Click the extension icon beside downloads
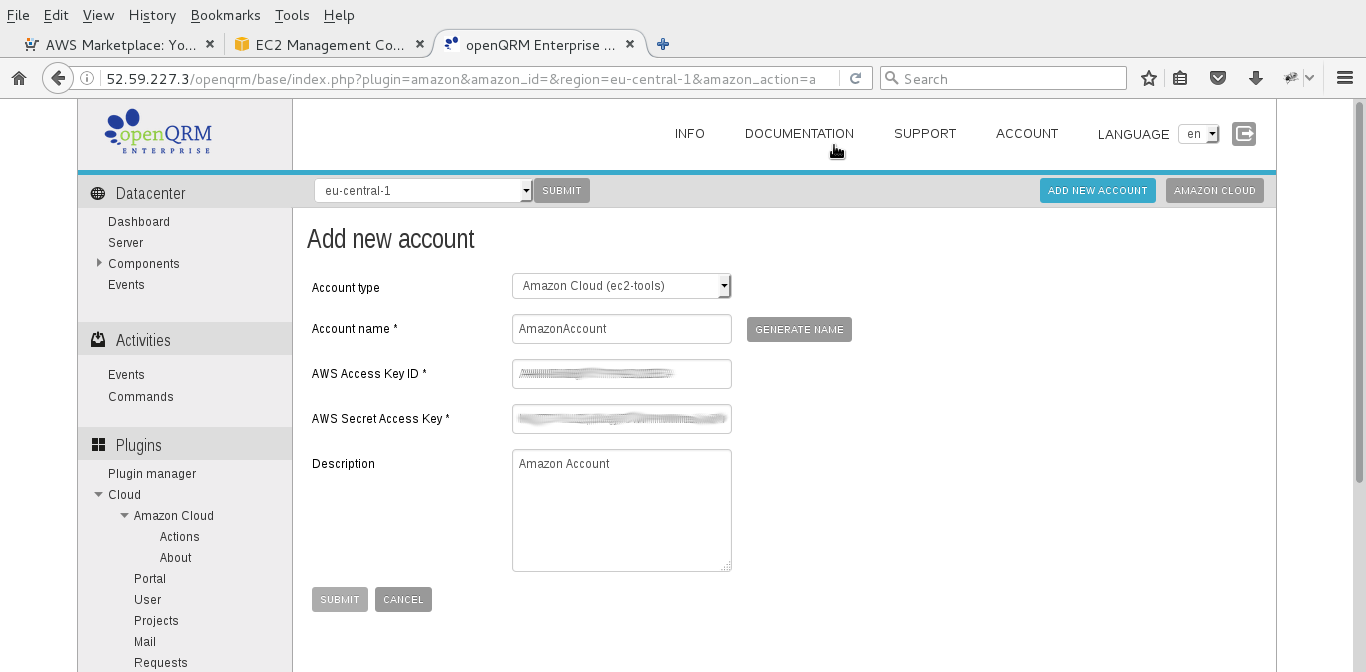The height and width of the screenshot is (672, 1366). pos(1291,78)
